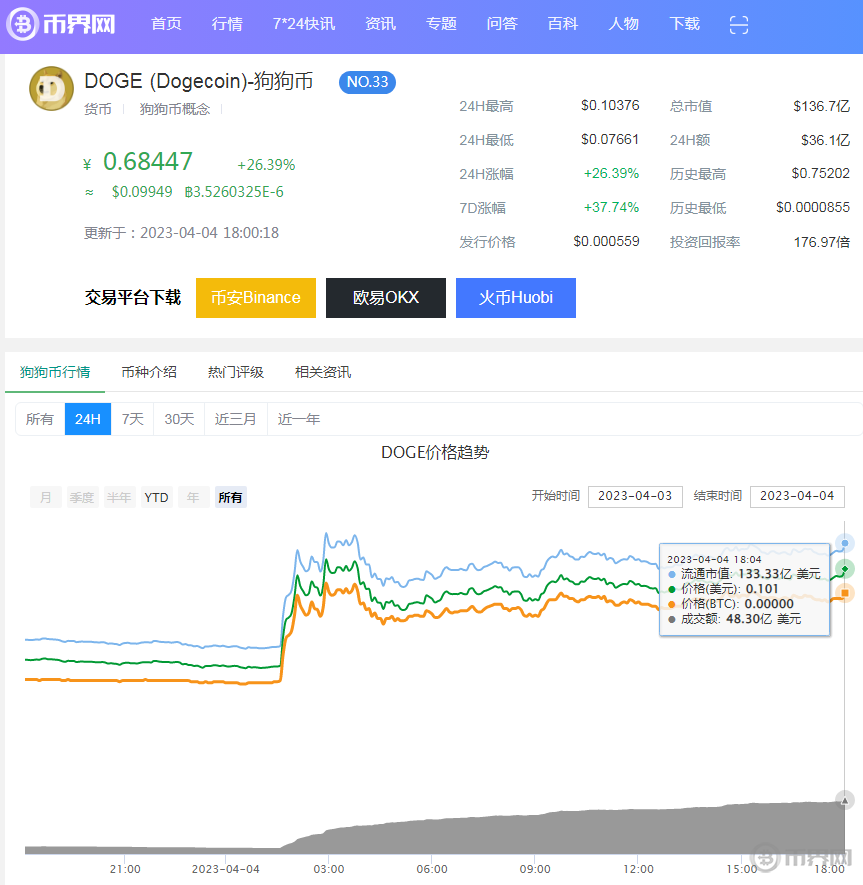Click the YTD chart zoom button
The image size is (863, 885).
pos(156,497)
